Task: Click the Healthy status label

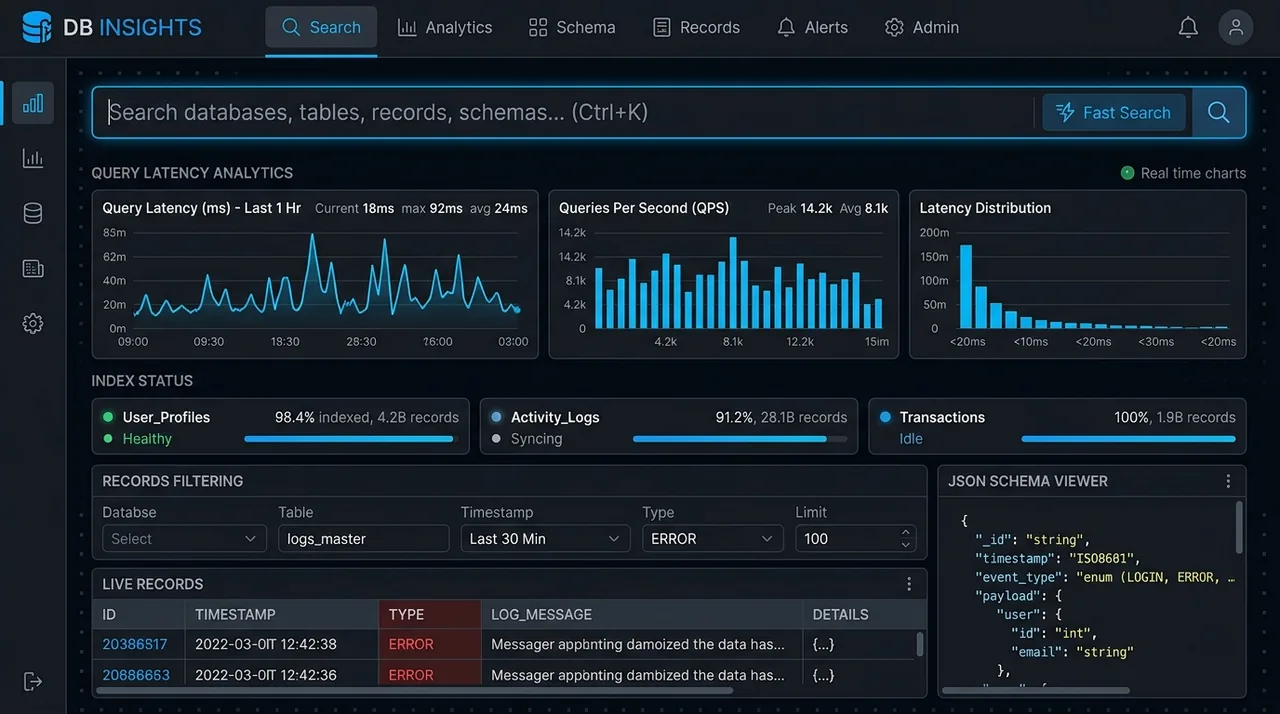Action: click(x=147, y=439)
